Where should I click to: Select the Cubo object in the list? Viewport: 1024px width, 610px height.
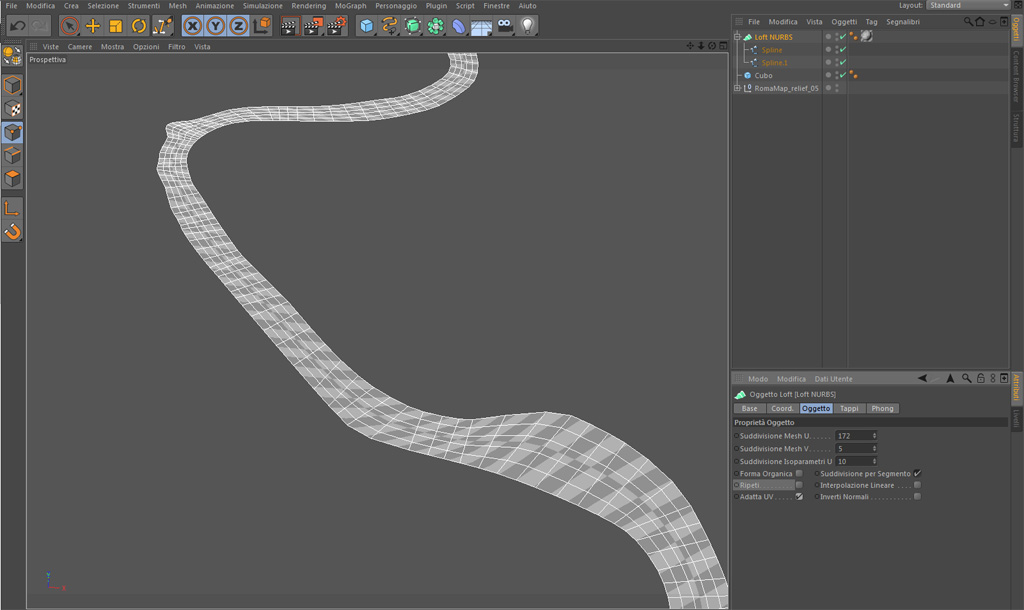tap(763, 75)
